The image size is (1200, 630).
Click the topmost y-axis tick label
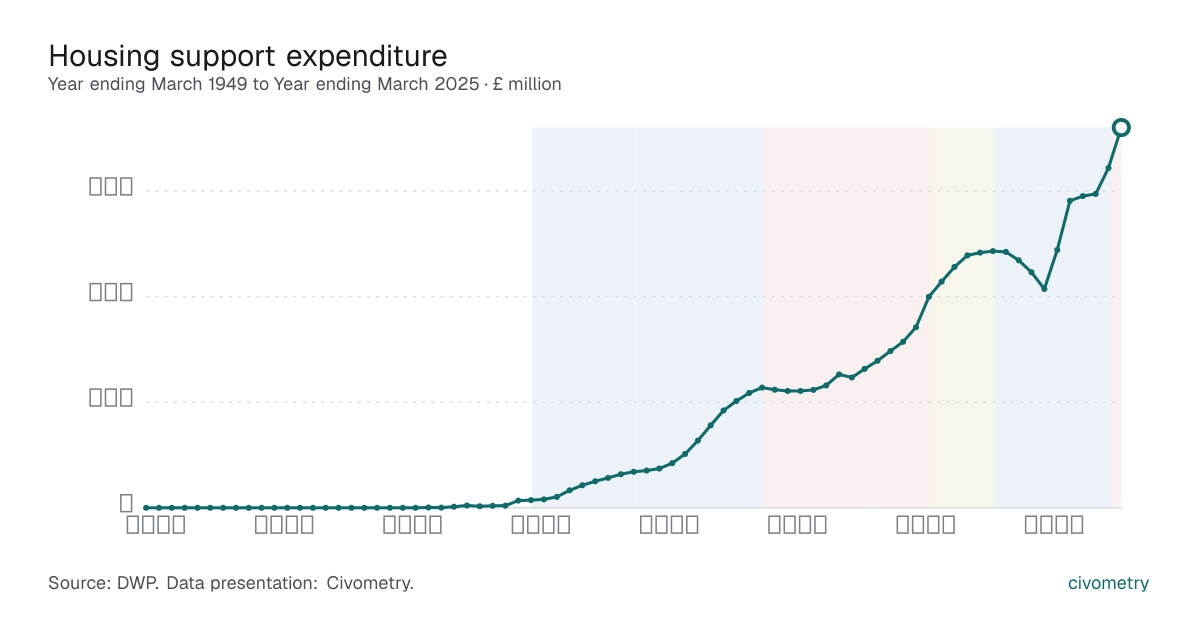click(x=111, y=186)
